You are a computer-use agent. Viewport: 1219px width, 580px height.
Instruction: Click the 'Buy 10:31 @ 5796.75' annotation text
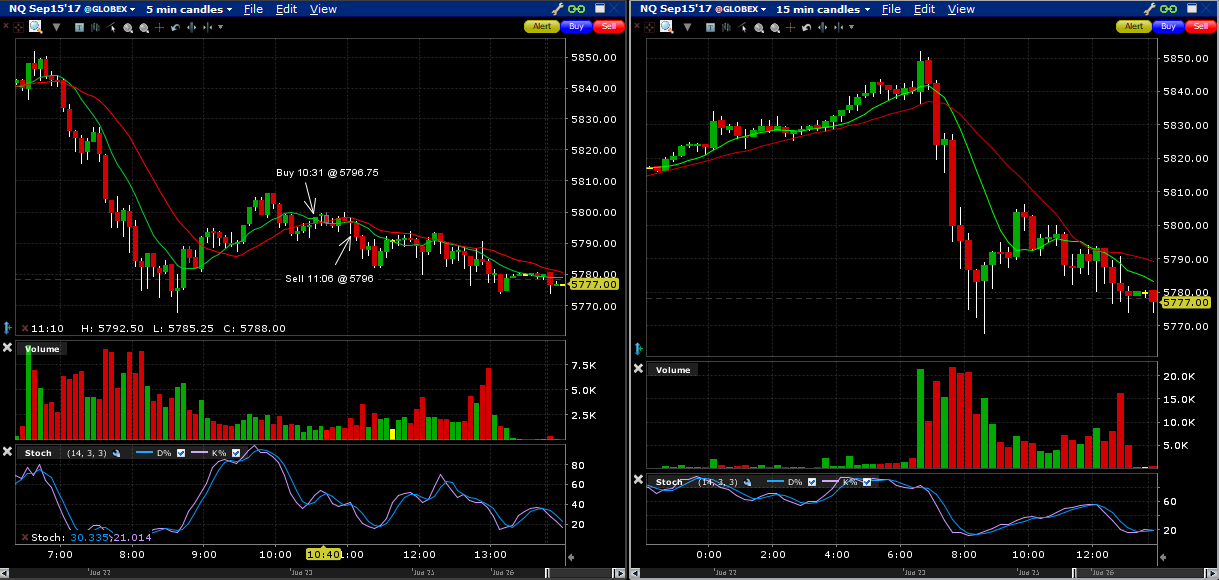coord(327,173)
